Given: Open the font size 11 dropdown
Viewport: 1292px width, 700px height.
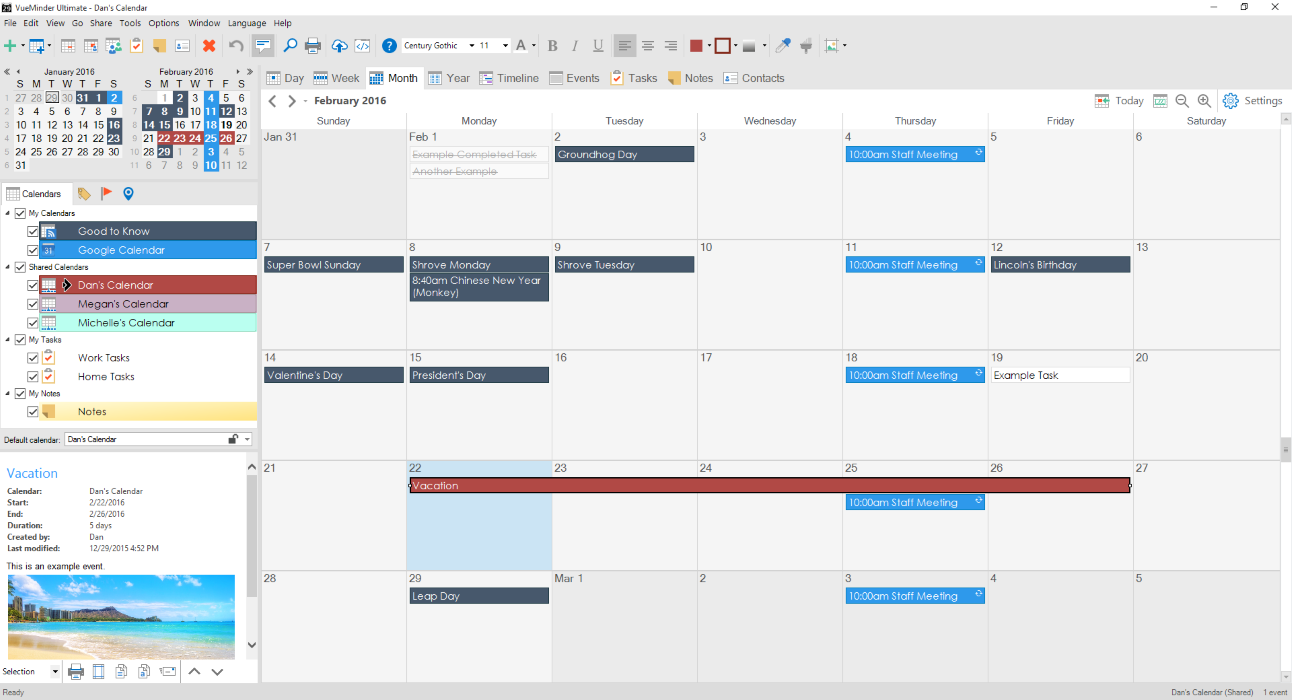Looking at the screenshot, I should coord(505,45).
